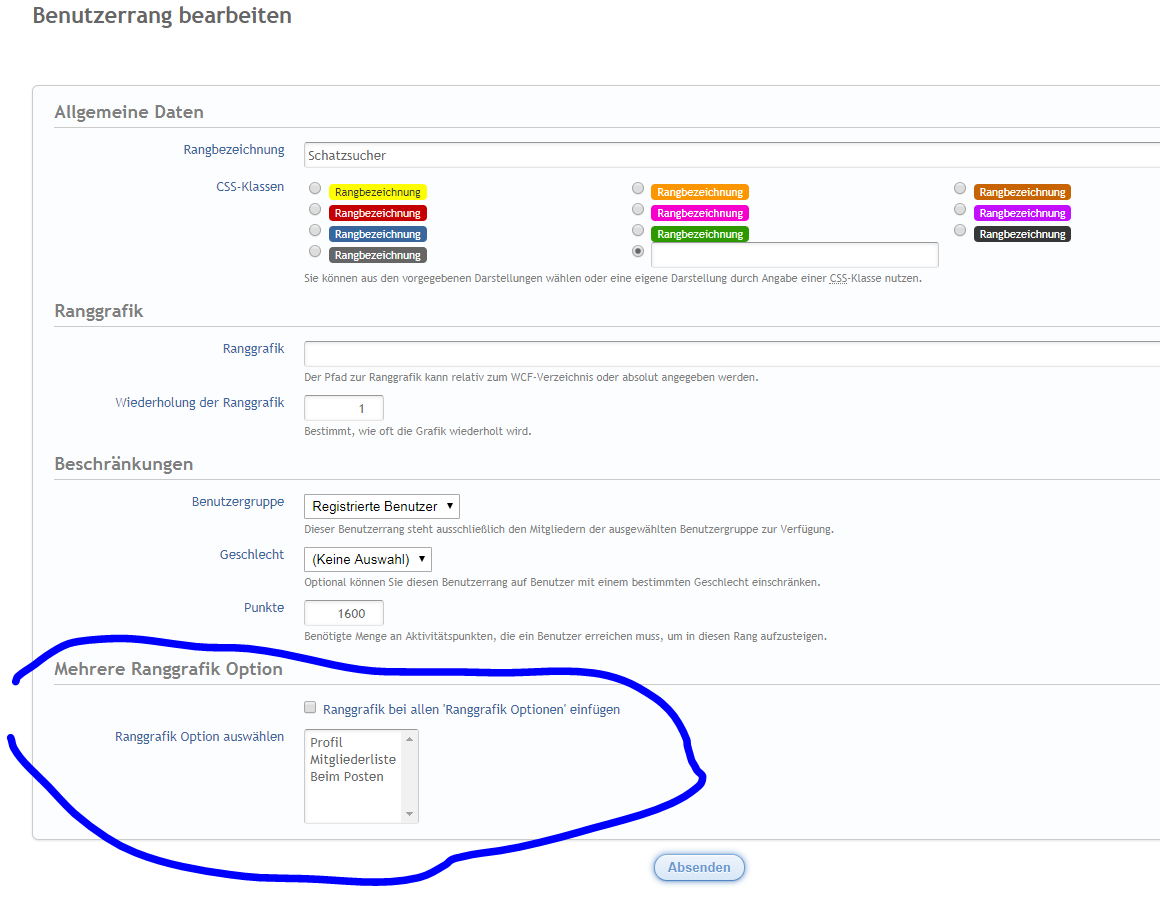Image resolution: width=1160 pixels, height=897 pixels.
Task: Select the custom CSS class radio button
Action: point(638,252)
